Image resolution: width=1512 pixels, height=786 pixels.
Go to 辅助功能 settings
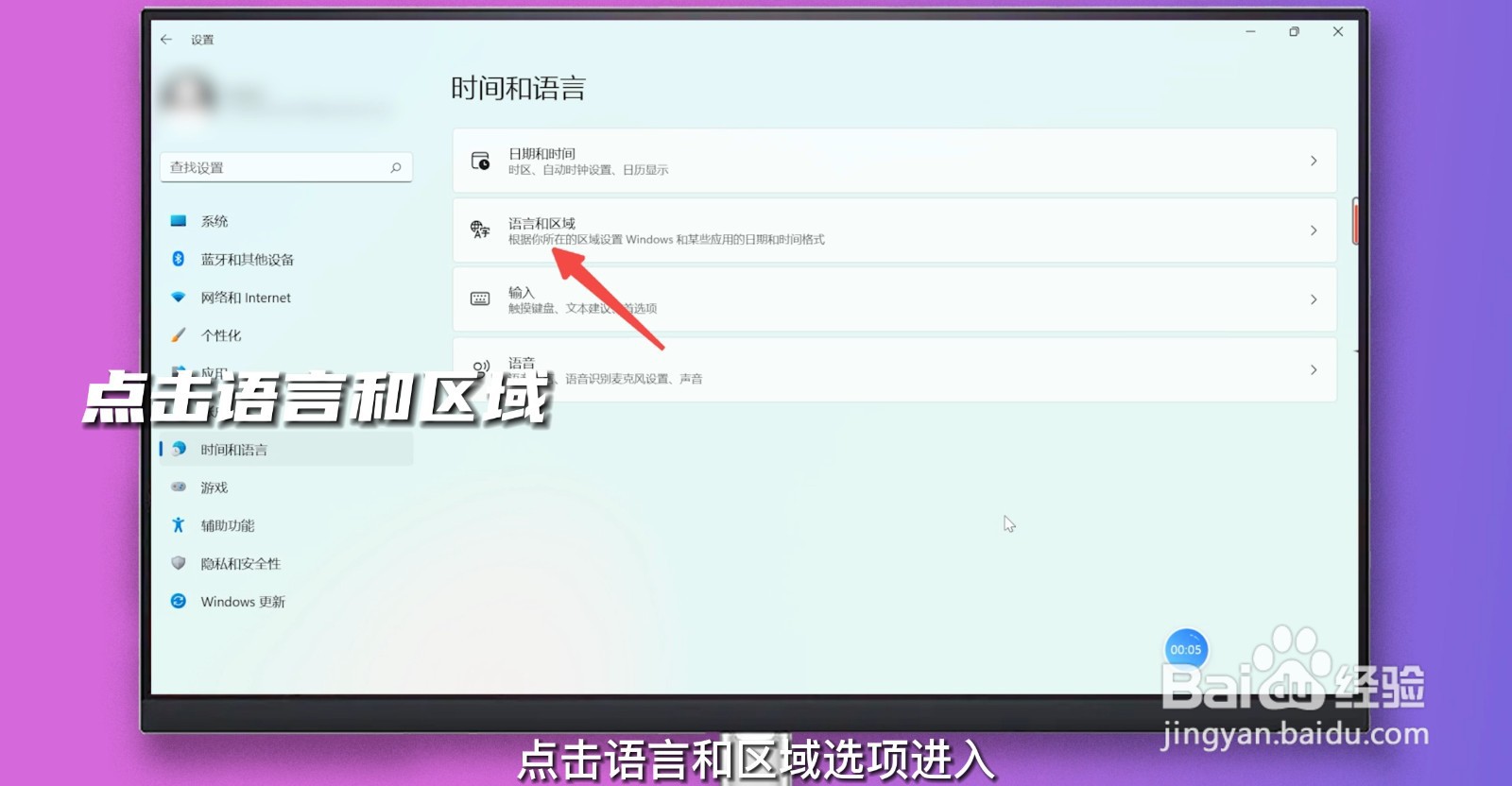[286, 525]
